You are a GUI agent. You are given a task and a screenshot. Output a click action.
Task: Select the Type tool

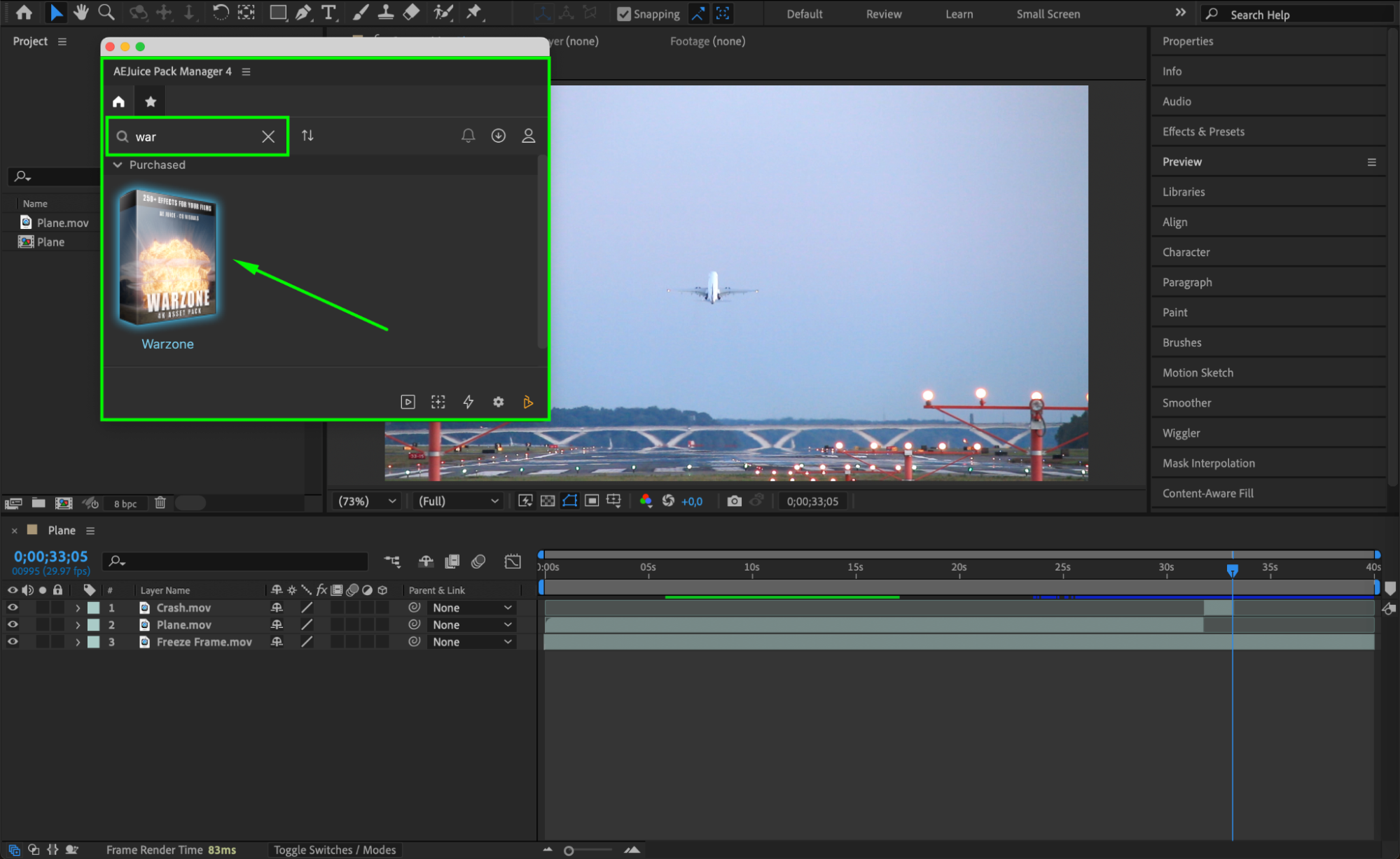328,12
